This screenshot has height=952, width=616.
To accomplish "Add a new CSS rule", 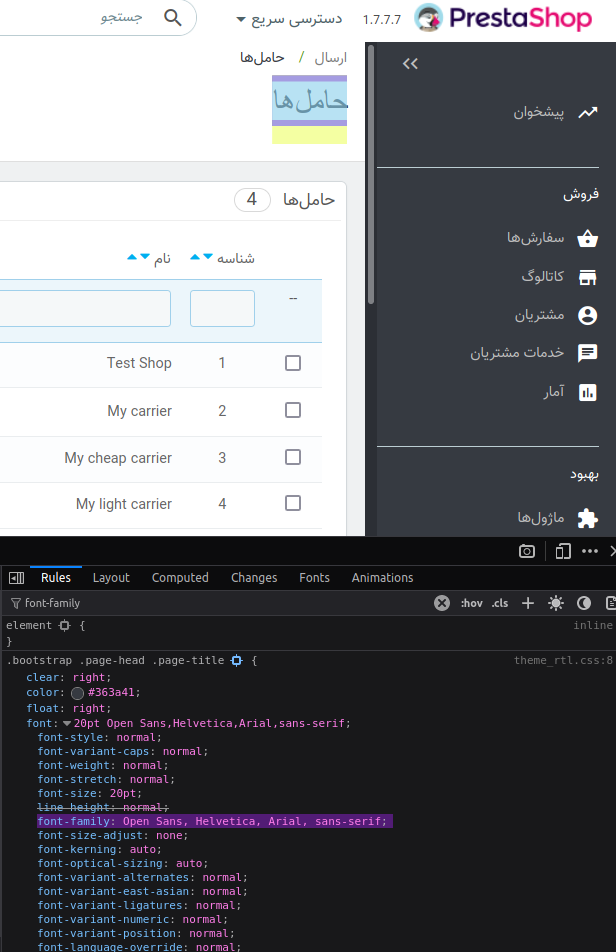I will click(528, 603).
